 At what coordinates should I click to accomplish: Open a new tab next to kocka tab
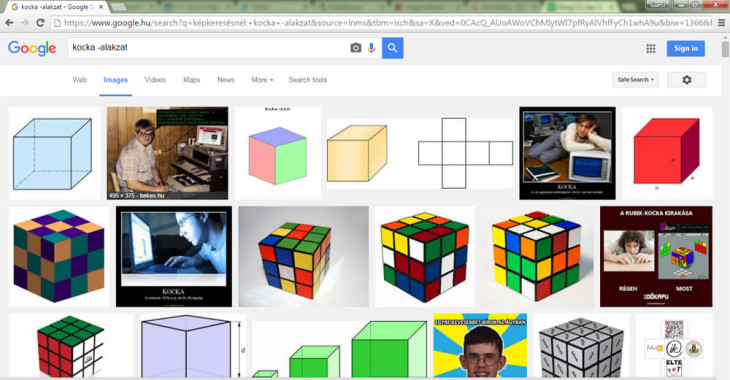pos(118,7)
